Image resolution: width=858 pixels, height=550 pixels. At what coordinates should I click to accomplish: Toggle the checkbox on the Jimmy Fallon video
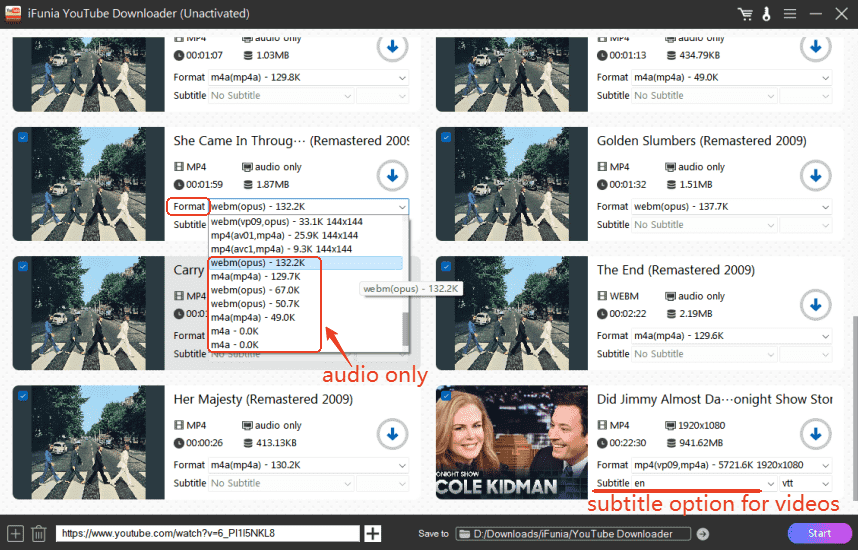tap(446, 396)
